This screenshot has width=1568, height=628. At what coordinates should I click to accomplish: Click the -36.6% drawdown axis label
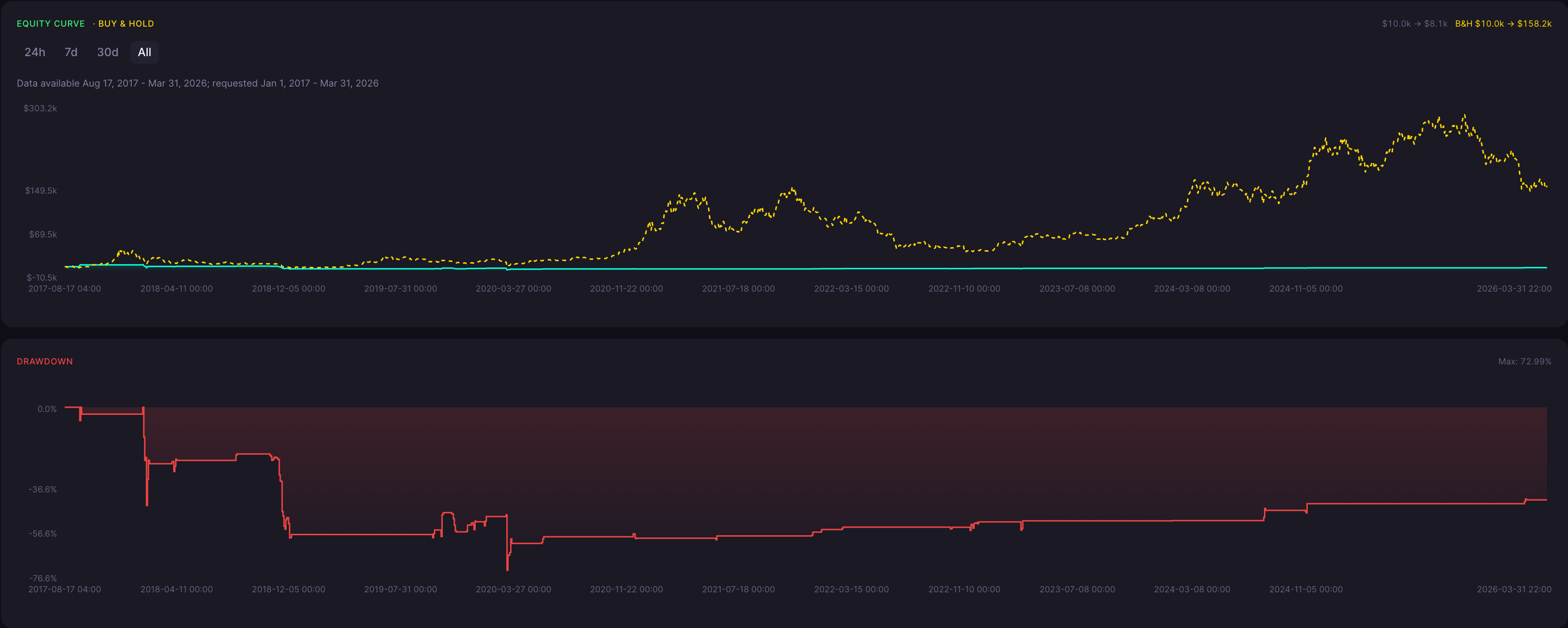coord(43,489)
